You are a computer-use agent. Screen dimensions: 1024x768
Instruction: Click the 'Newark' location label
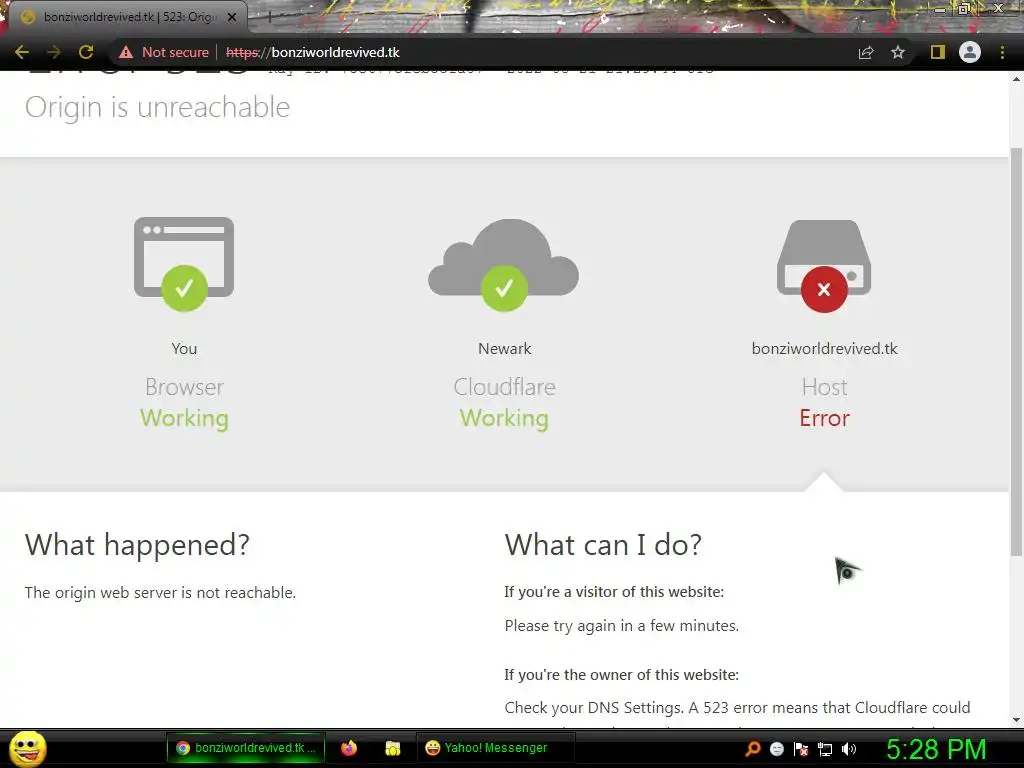pyautogui.click(x=505, y=349)
